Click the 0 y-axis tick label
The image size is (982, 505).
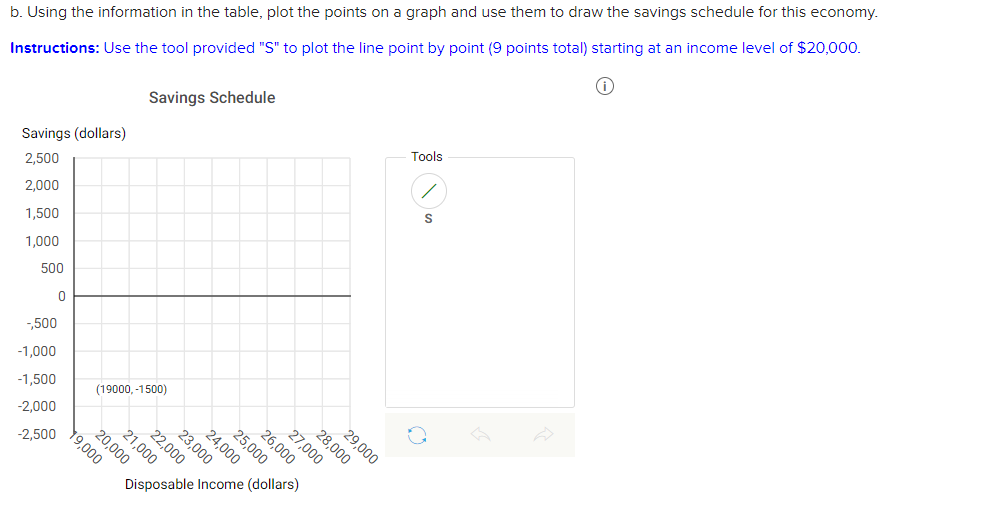pos(61,296)
